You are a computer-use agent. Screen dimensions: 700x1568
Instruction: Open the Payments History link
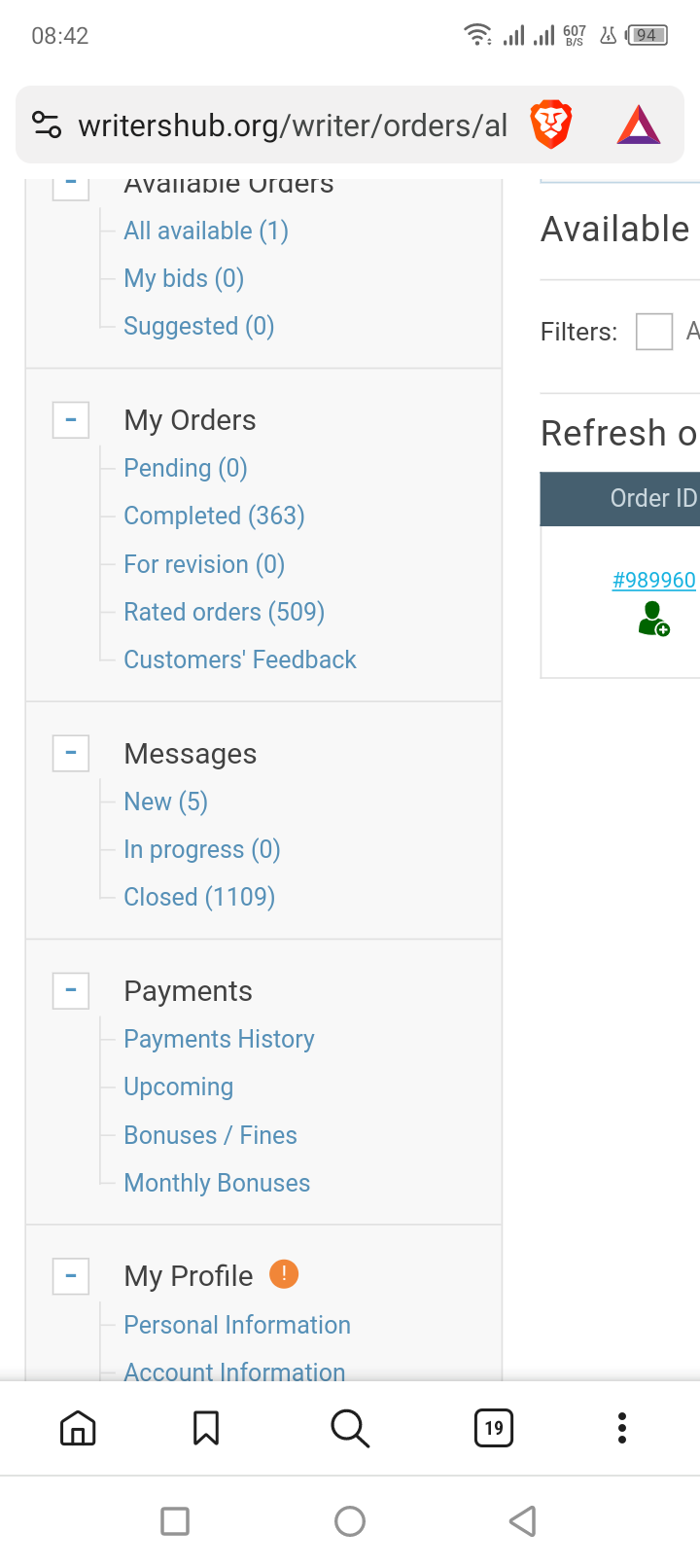click(219, 1039)
